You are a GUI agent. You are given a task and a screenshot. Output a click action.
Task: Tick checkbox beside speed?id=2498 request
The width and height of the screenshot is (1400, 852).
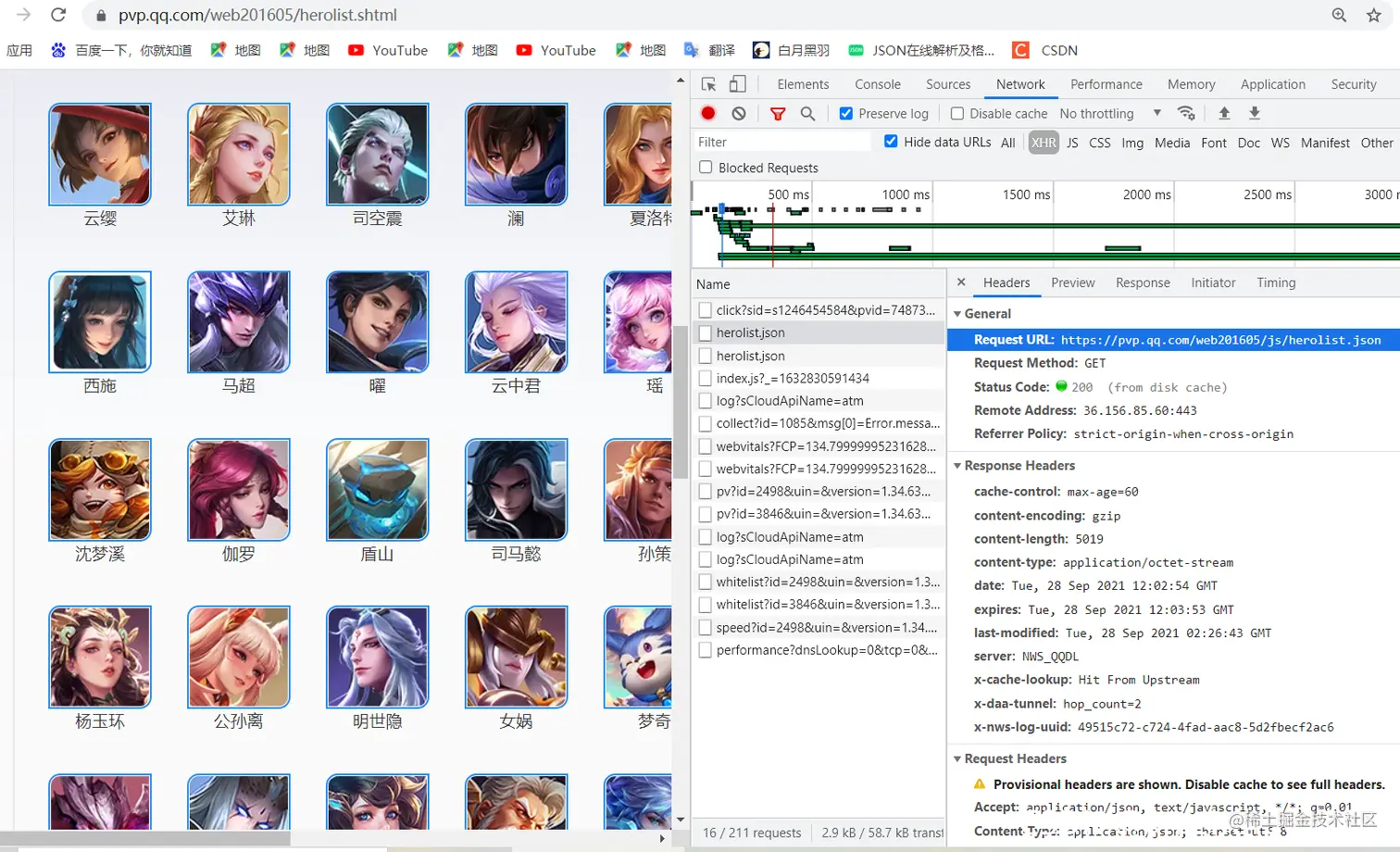pos(706,627)
